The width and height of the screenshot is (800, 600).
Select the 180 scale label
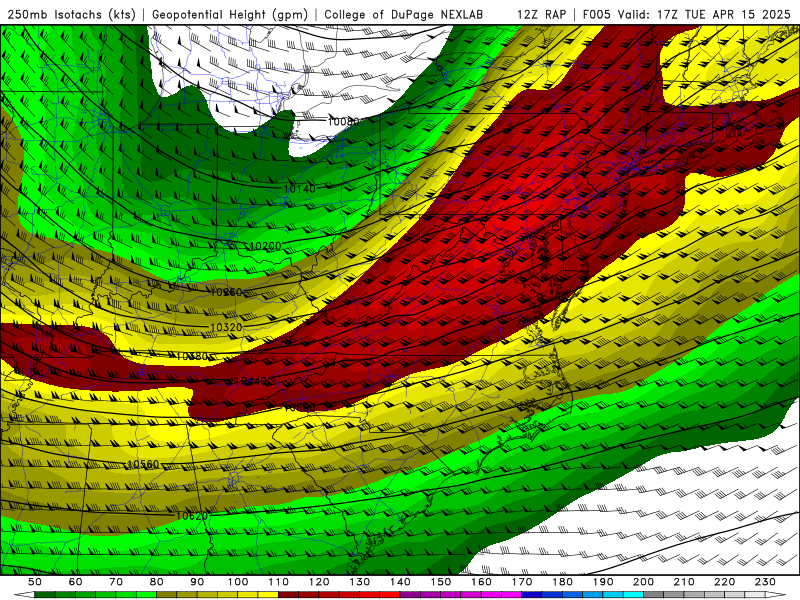pos(562,582)
